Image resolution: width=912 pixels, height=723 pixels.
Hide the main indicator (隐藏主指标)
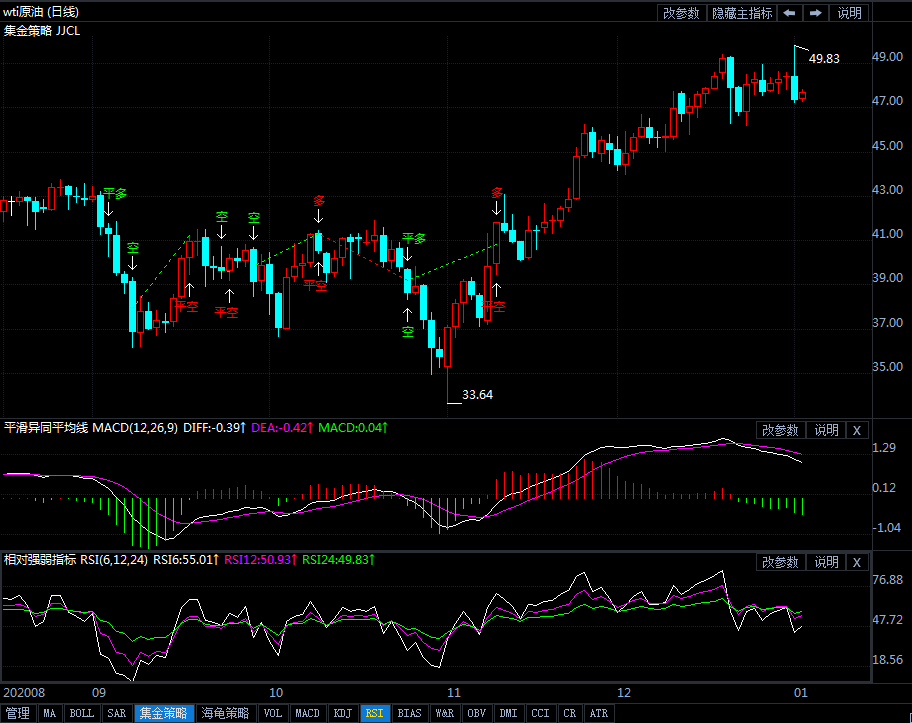(742, 13)
